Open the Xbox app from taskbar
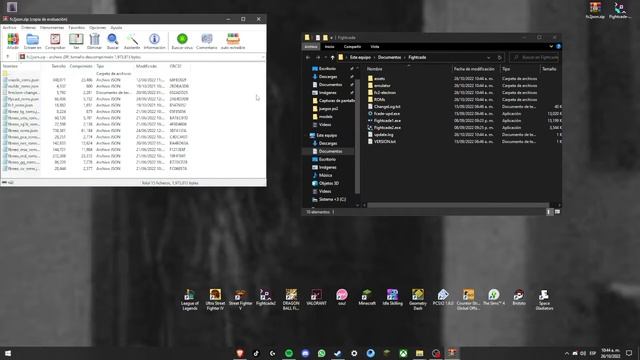This screenshot has width=640, height=360. tap(403, 353)
